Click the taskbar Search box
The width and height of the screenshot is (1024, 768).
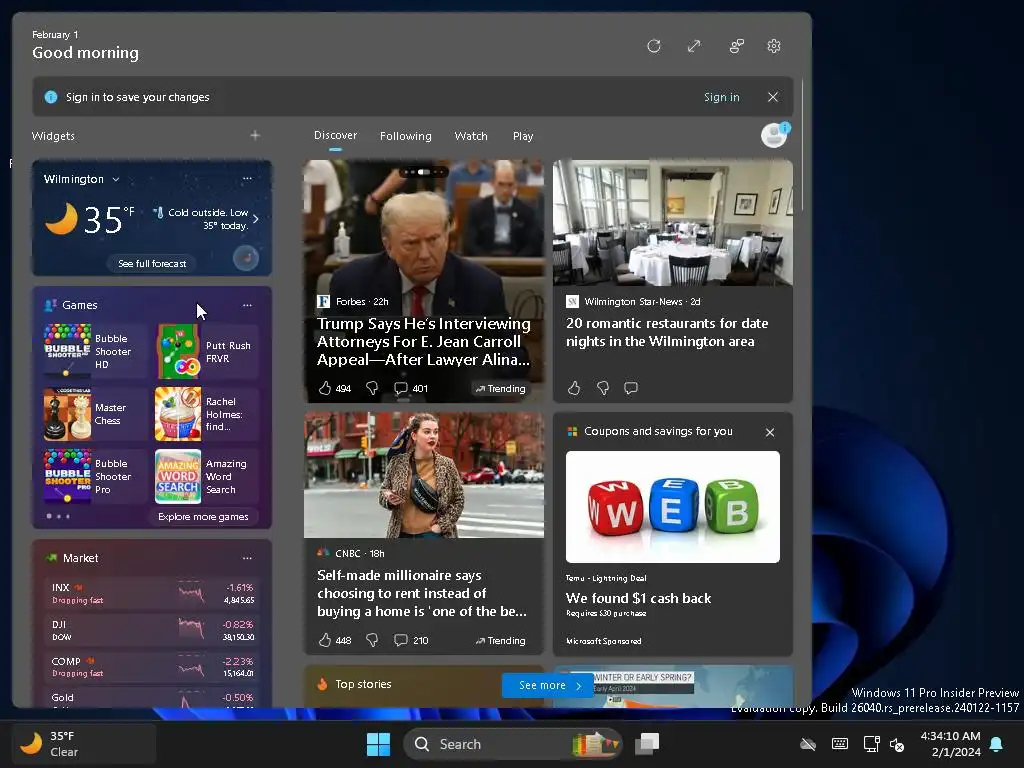click(513, 744)
